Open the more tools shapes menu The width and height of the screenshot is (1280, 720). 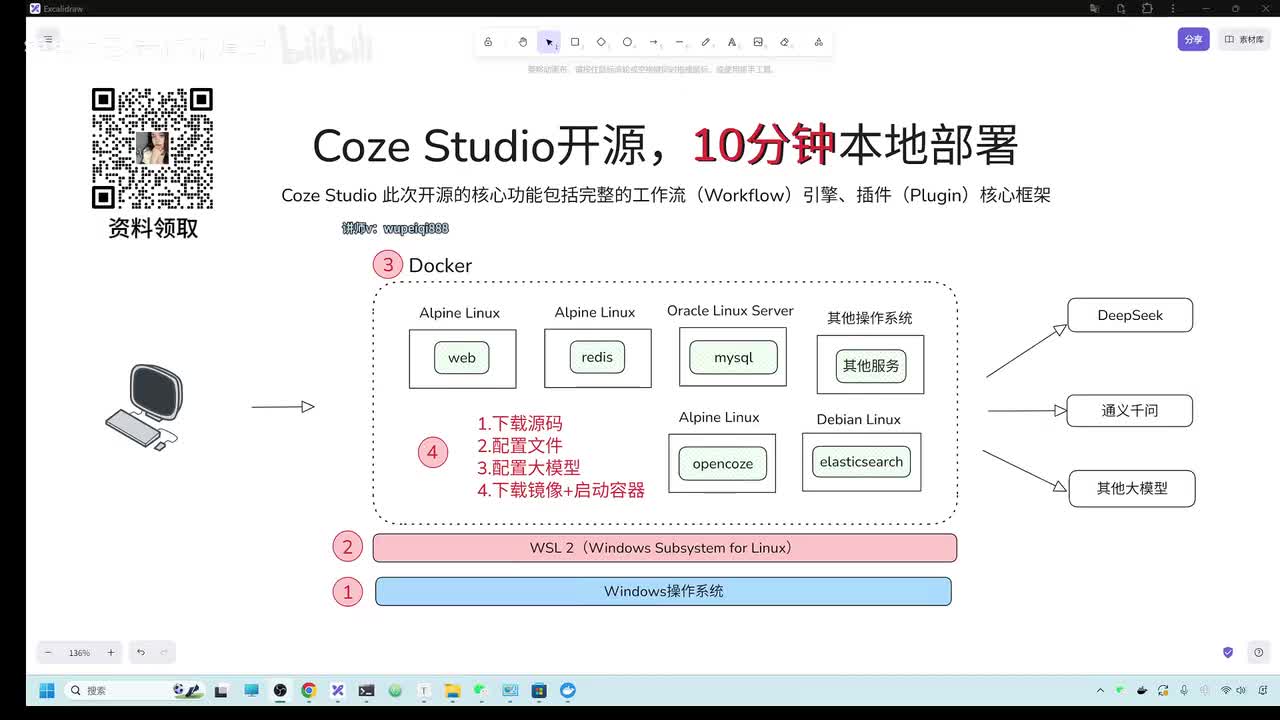coord(818,42)
